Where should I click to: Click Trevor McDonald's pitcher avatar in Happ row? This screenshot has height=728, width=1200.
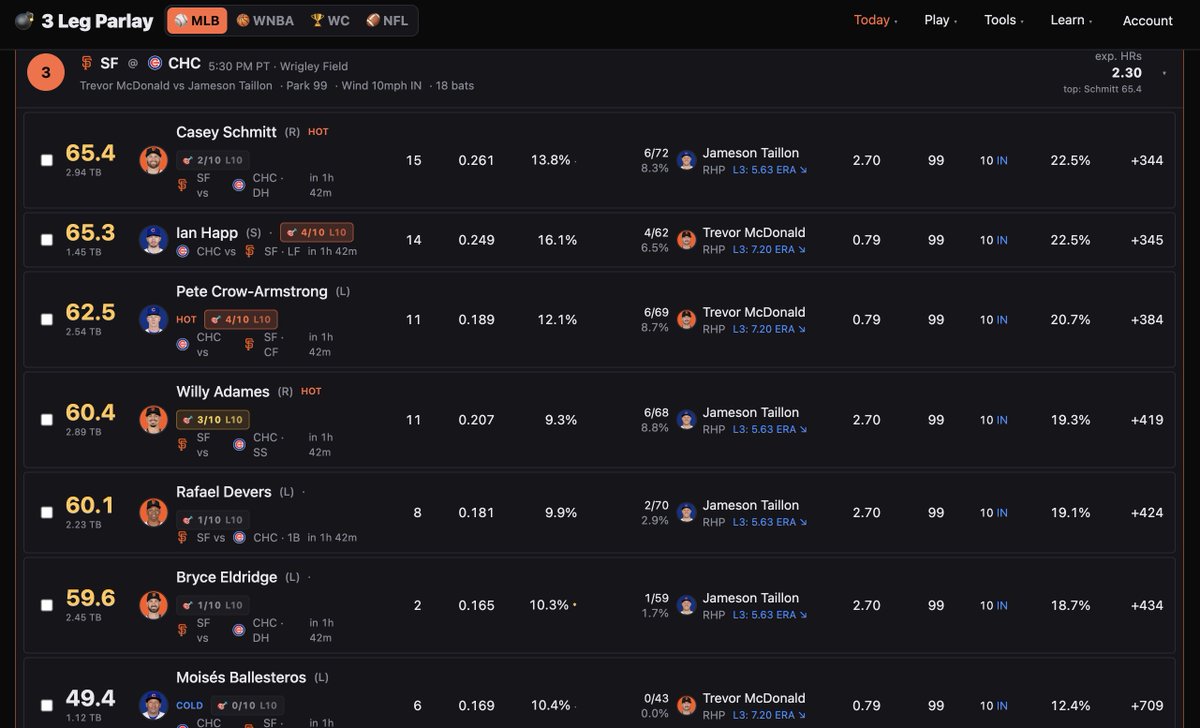(x=686, y=240)
